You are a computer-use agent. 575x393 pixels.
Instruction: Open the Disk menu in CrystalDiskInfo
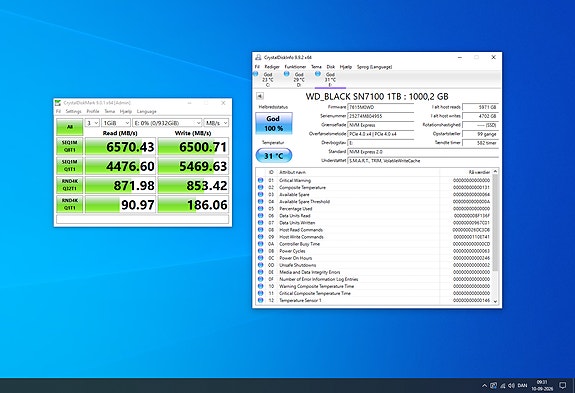331,67
